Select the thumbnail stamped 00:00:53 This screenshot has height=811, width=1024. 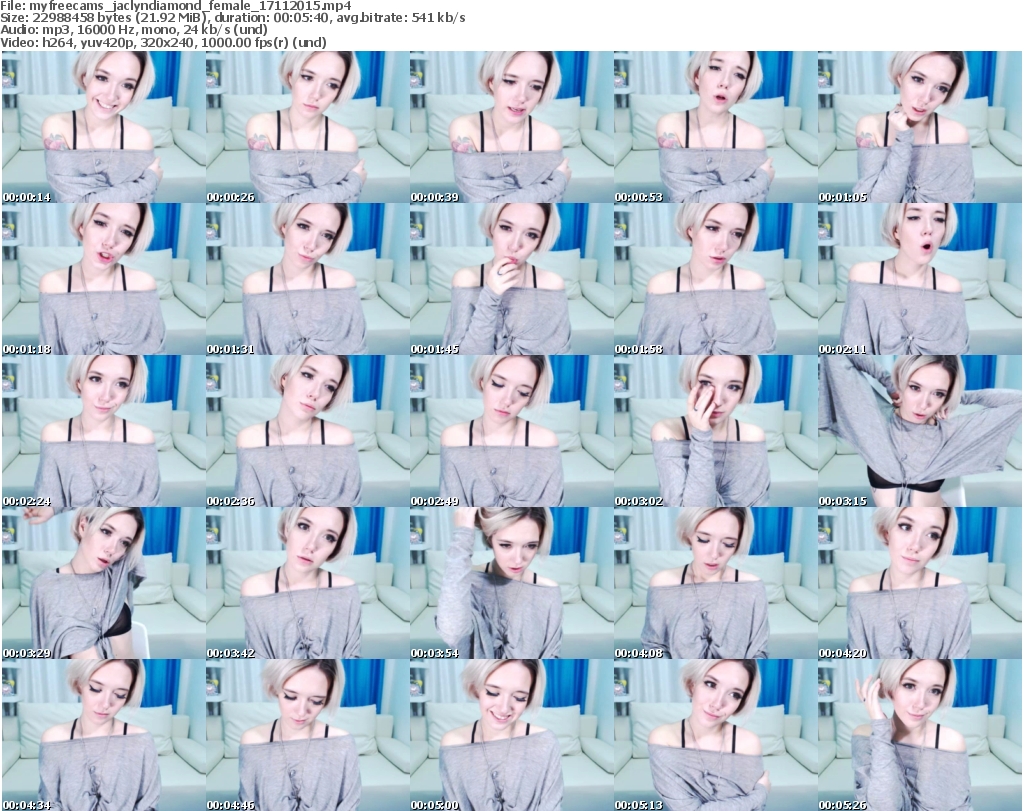[715, 127]
